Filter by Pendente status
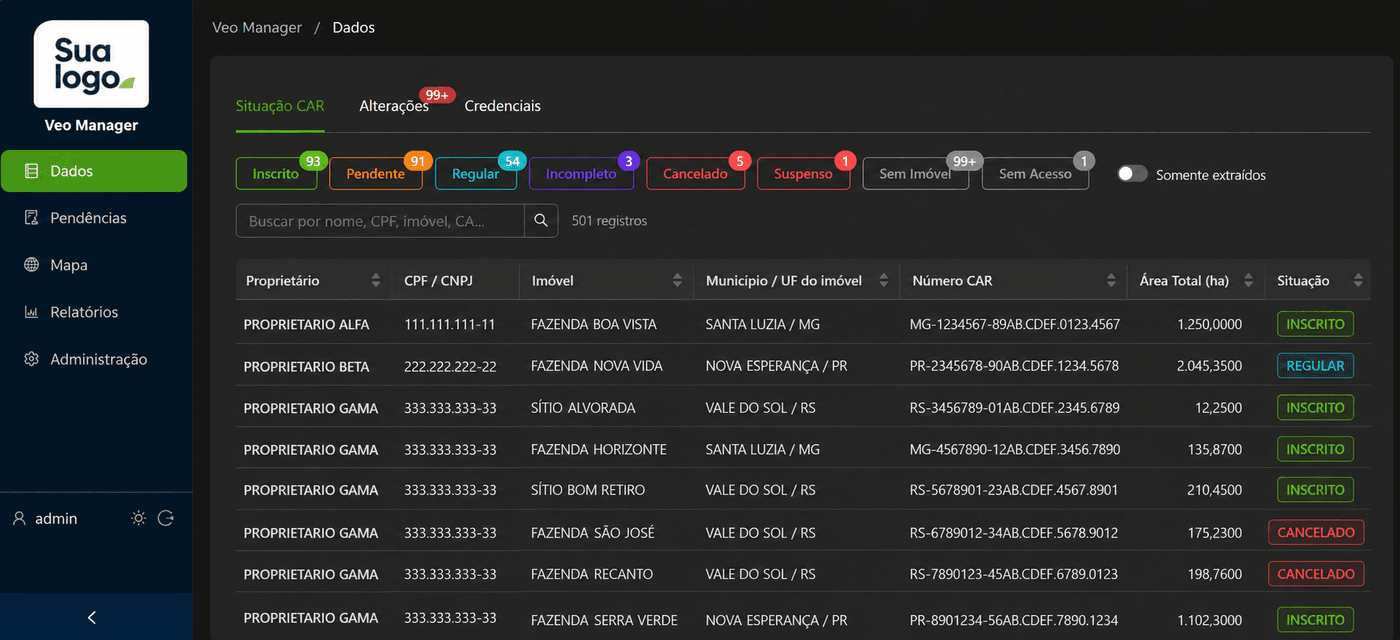1400x640 pixels. point(376,174)
